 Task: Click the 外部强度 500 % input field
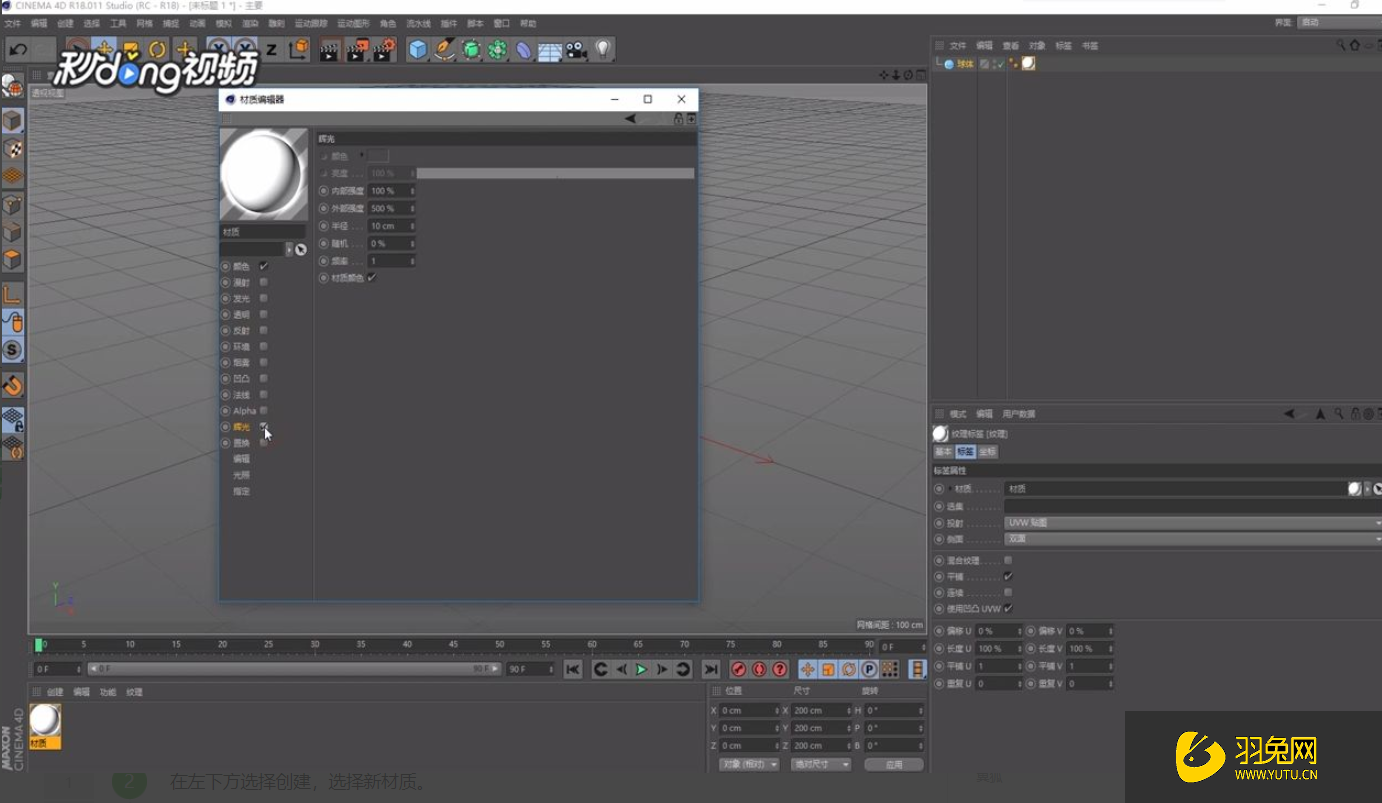(388, 208)
